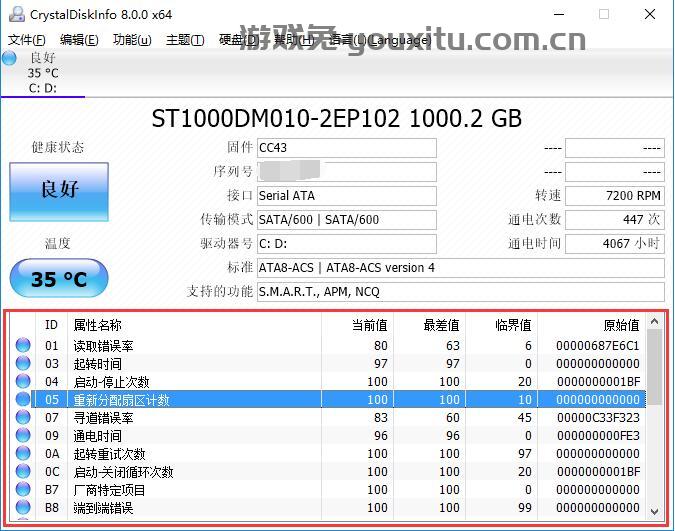This screenshot has width=675, height=531.
Task: Click status orb for attribute B7 厂商特定项目
Action: click(23, 490)
